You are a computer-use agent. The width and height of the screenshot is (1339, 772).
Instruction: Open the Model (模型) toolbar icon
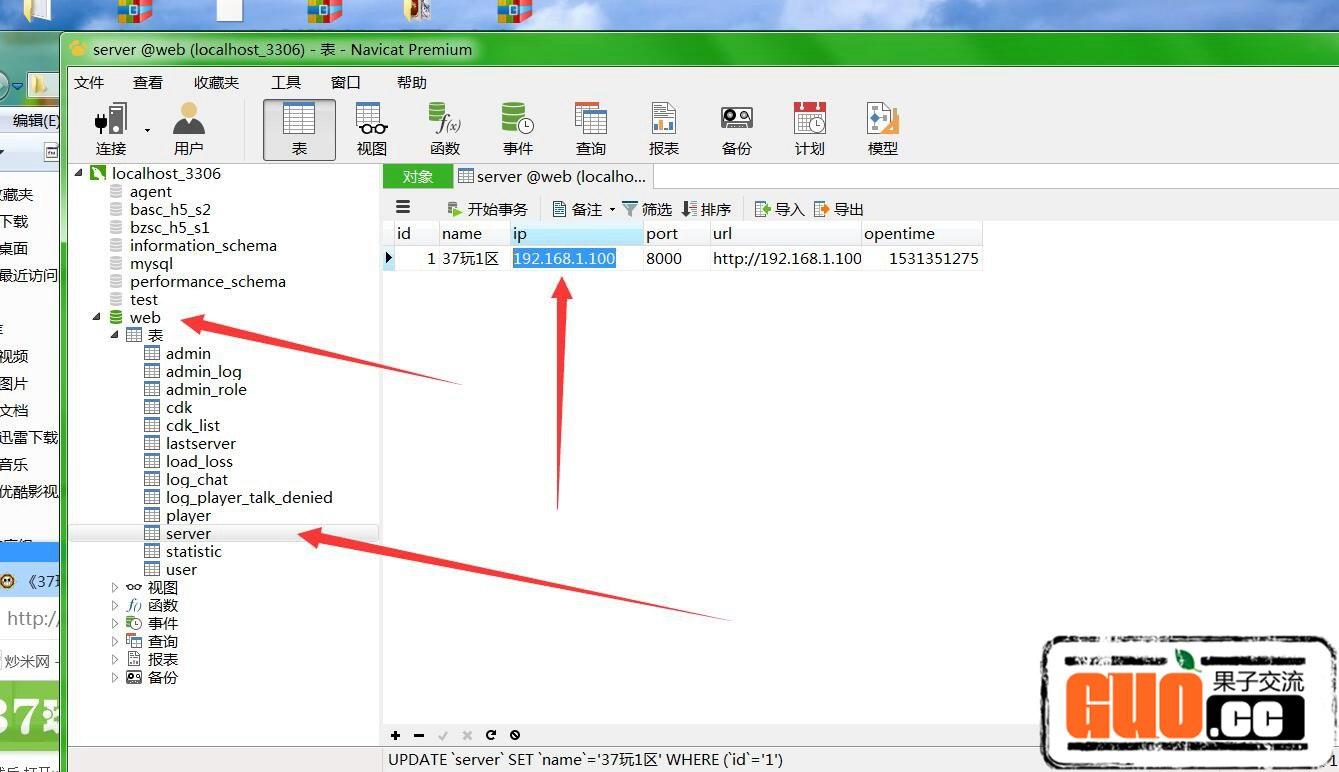pos(883,129)
